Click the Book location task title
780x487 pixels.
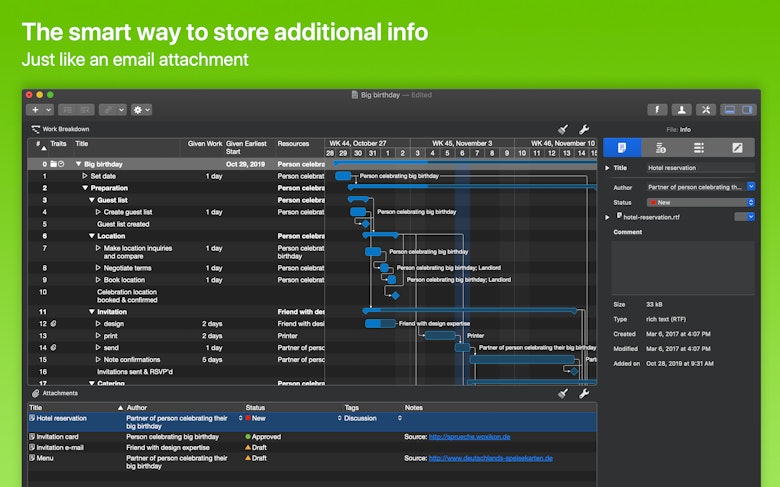click(124, 280)
